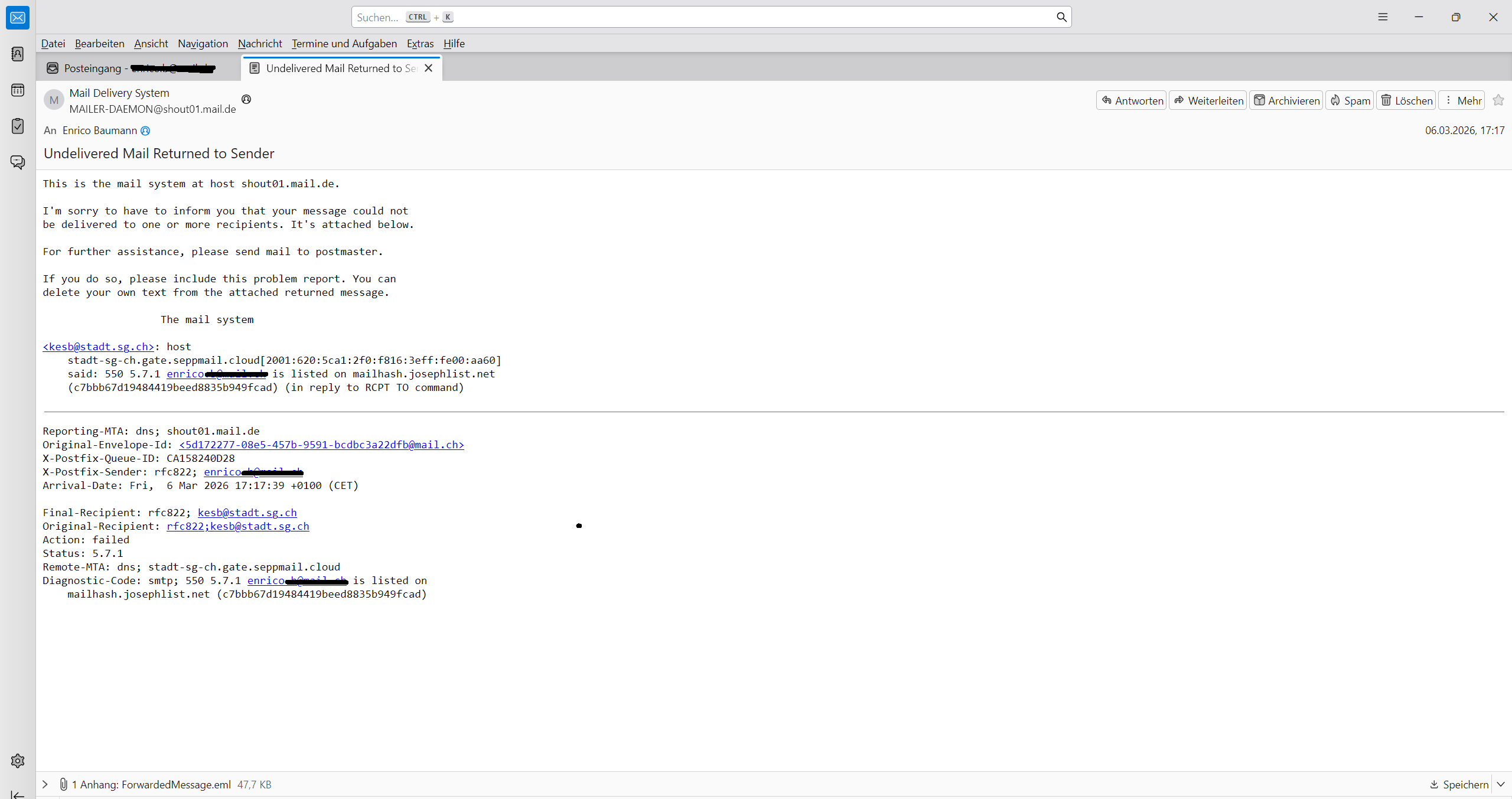Screen dimensions: 1512x799
Task: Click the kesb@stadt.sg.ch Final-Recipient link
Action: coord(247,513)
